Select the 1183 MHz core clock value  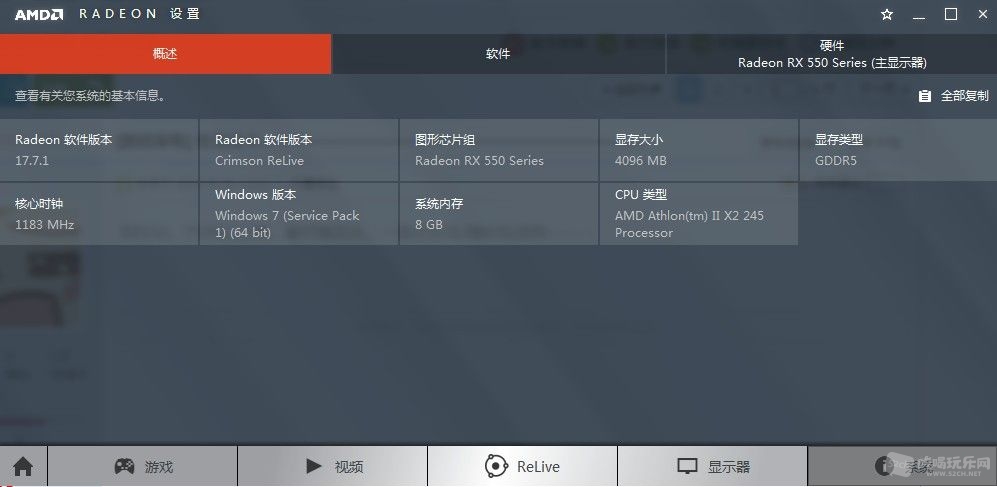tap(45, 225)
